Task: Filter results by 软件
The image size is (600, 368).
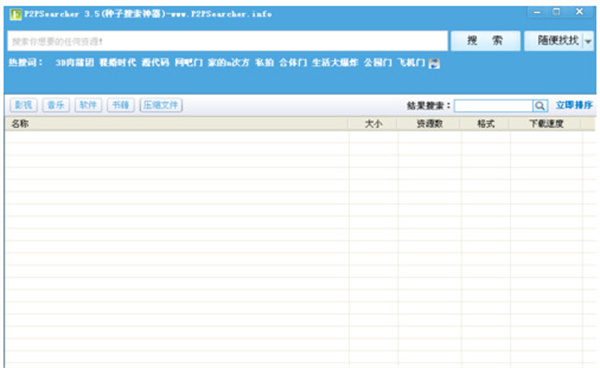Action: click(88, 105)
